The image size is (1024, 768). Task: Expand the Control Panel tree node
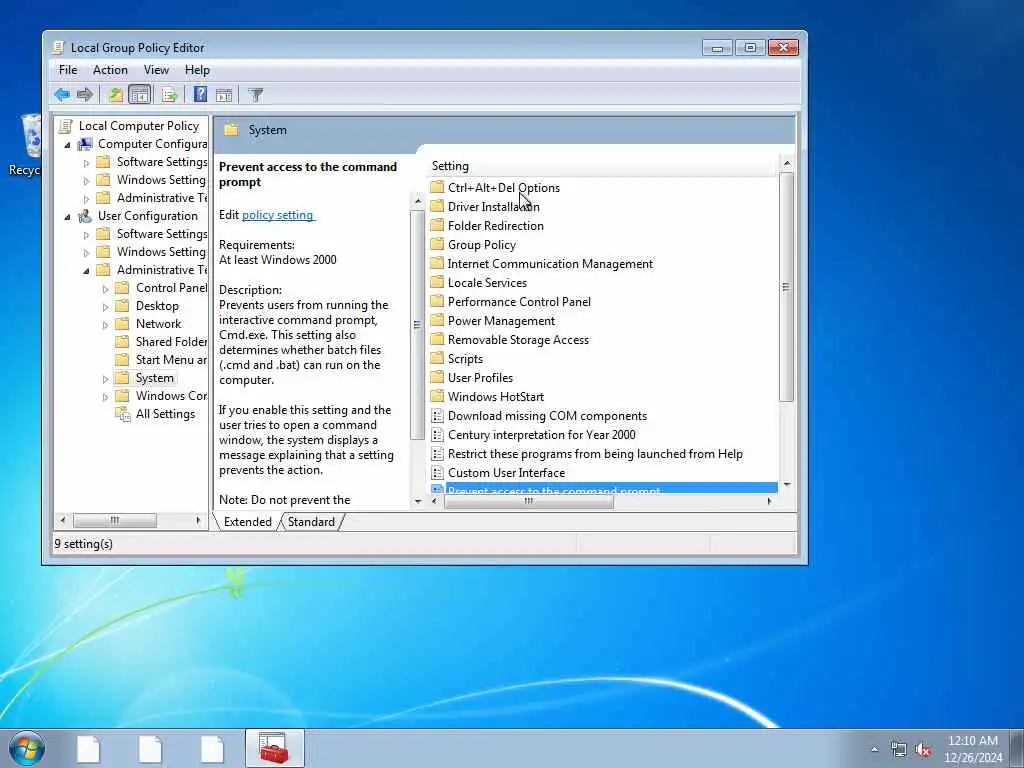[105, 289]
